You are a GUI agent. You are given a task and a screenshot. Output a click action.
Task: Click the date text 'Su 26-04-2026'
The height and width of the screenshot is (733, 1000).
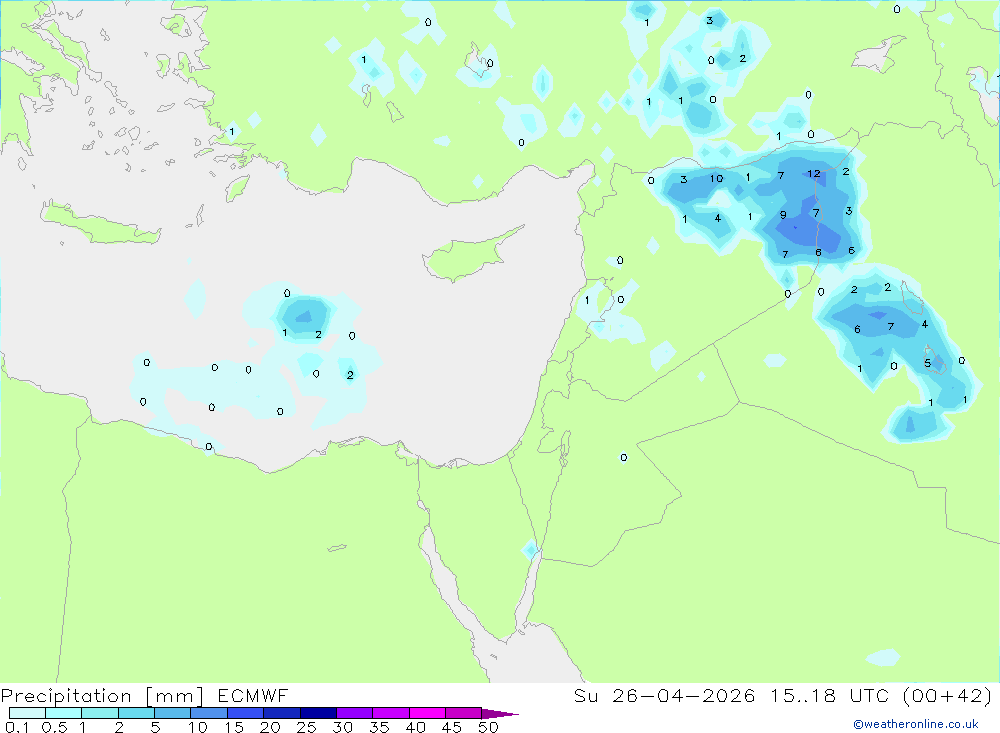click(x=665, y=695)
